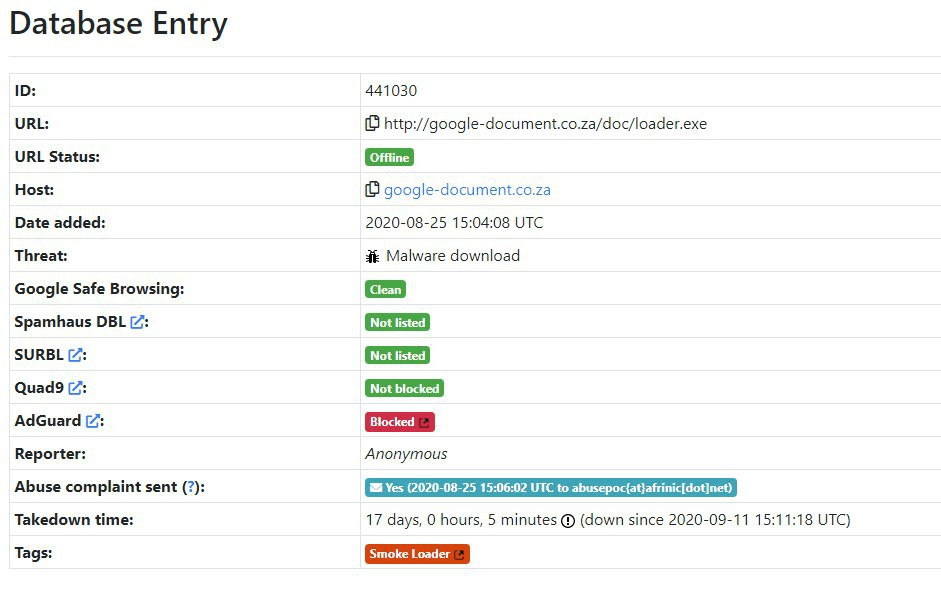The height and width of the screenshot is (594, 941).
Task: Click the bug icon beside Malware download
Action: coord(372,256)
